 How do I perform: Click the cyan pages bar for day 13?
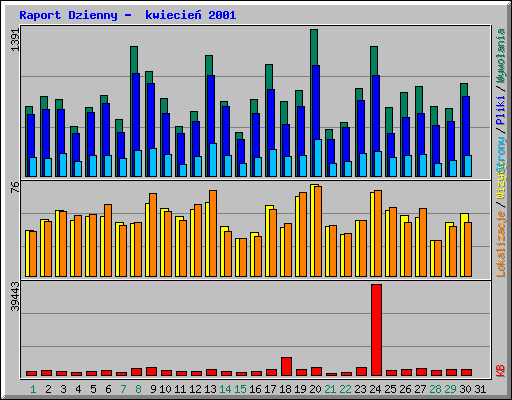[213, 160]
